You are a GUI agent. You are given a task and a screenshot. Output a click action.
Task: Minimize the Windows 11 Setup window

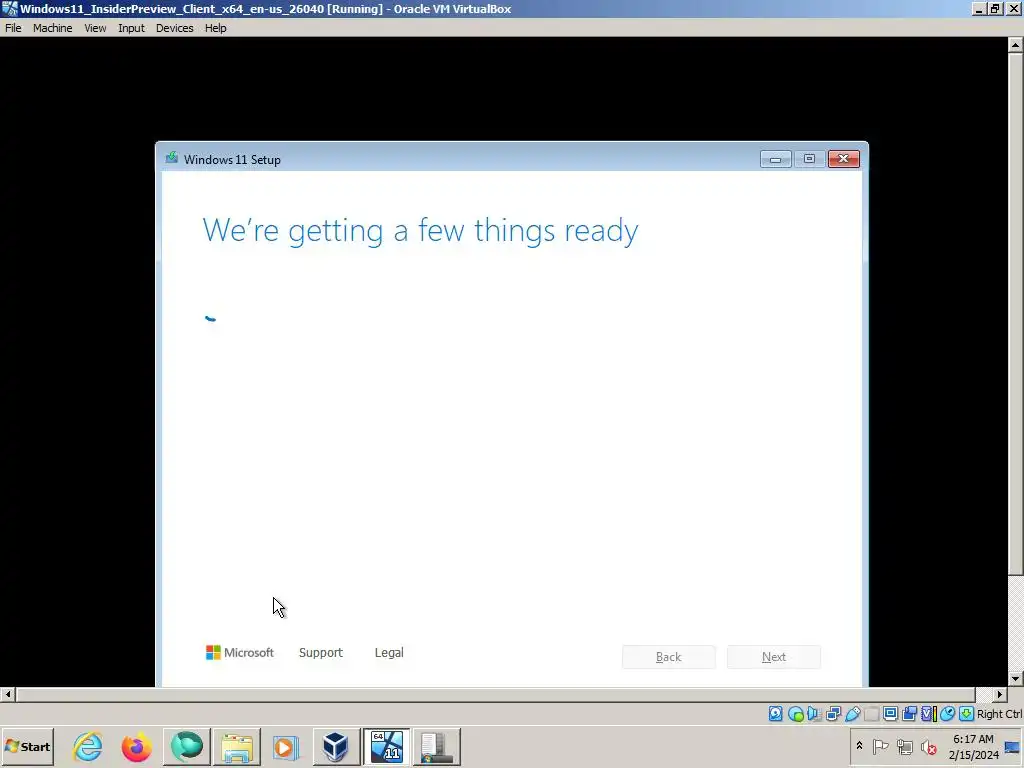(x=775, y=159)
